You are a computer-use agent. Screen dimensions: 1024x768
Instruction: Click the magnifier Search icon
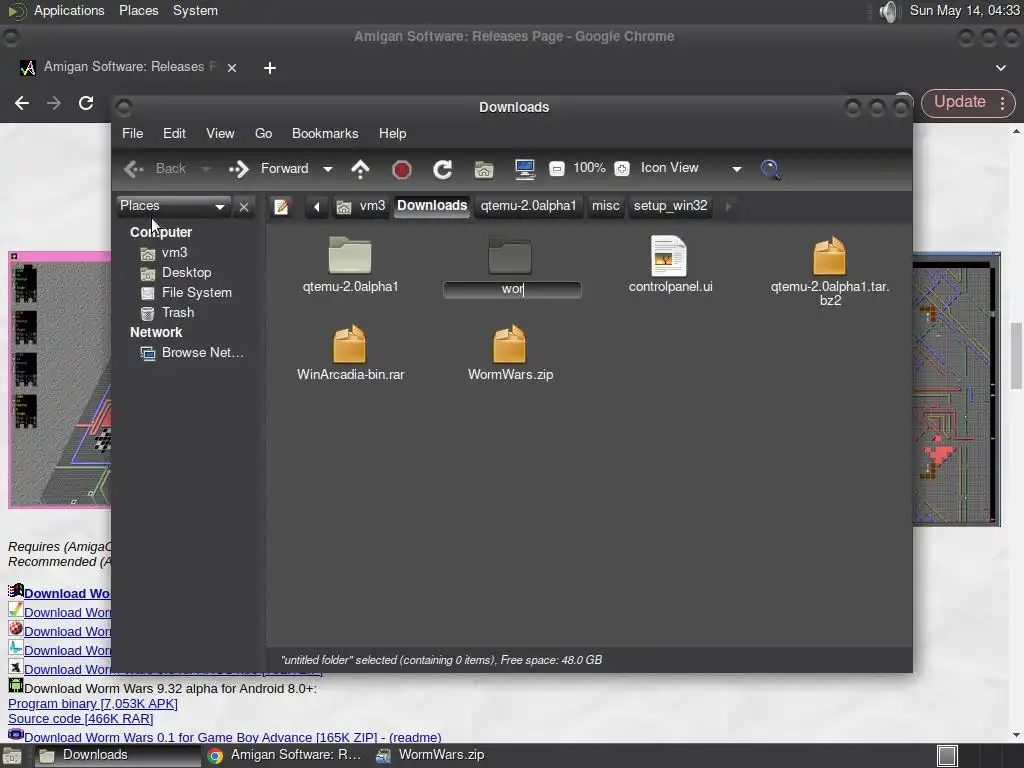point(771,169)
